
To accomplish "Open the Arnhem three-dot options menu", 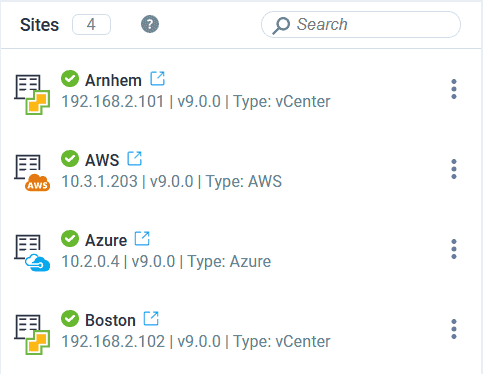I will (454, 89).
